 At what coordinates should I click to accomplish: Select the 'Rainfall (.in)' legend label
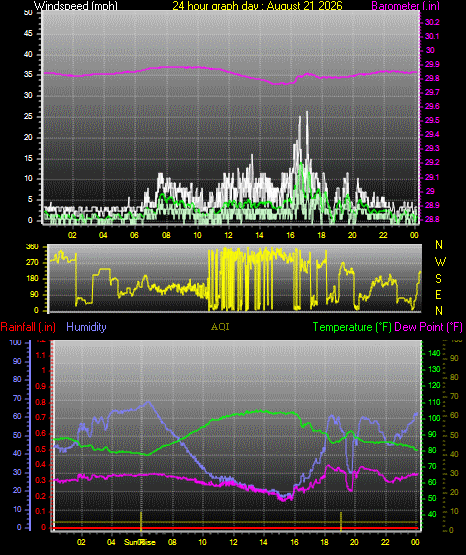click(x=28, y=327)
